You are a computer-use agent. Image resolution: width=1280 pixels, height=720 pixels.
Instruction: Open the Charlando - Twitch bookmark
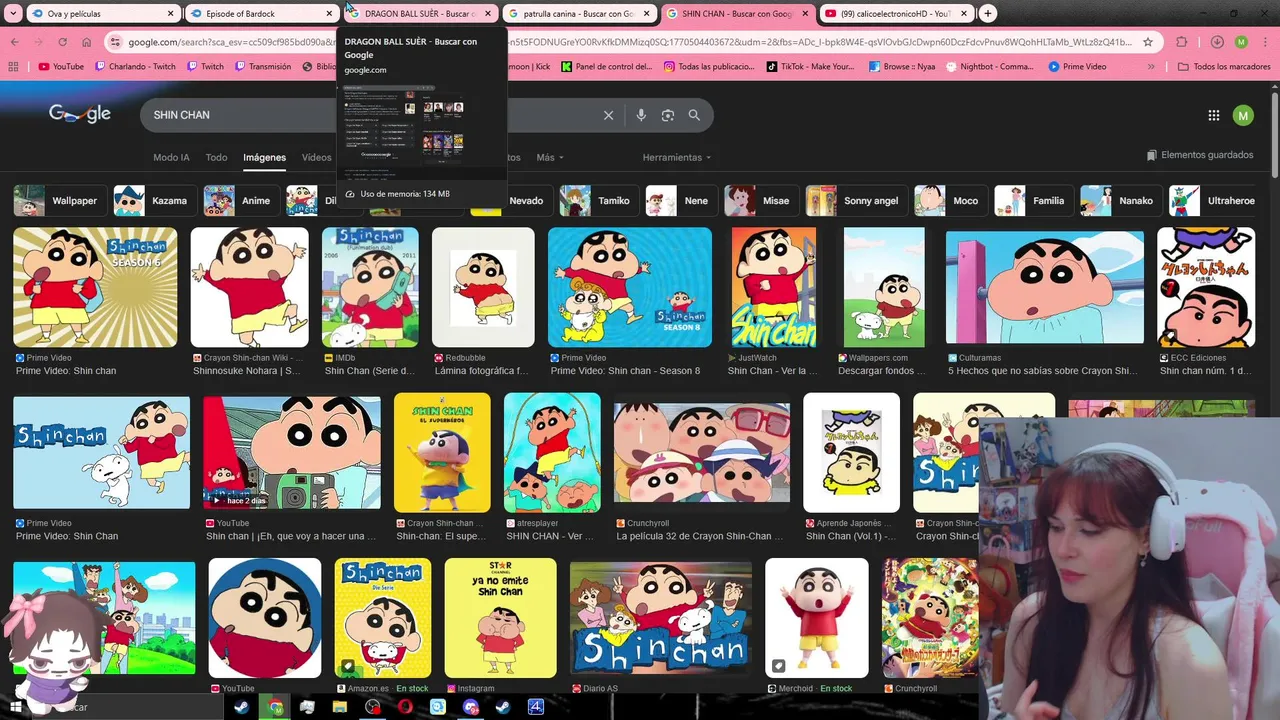pos(135,67)
